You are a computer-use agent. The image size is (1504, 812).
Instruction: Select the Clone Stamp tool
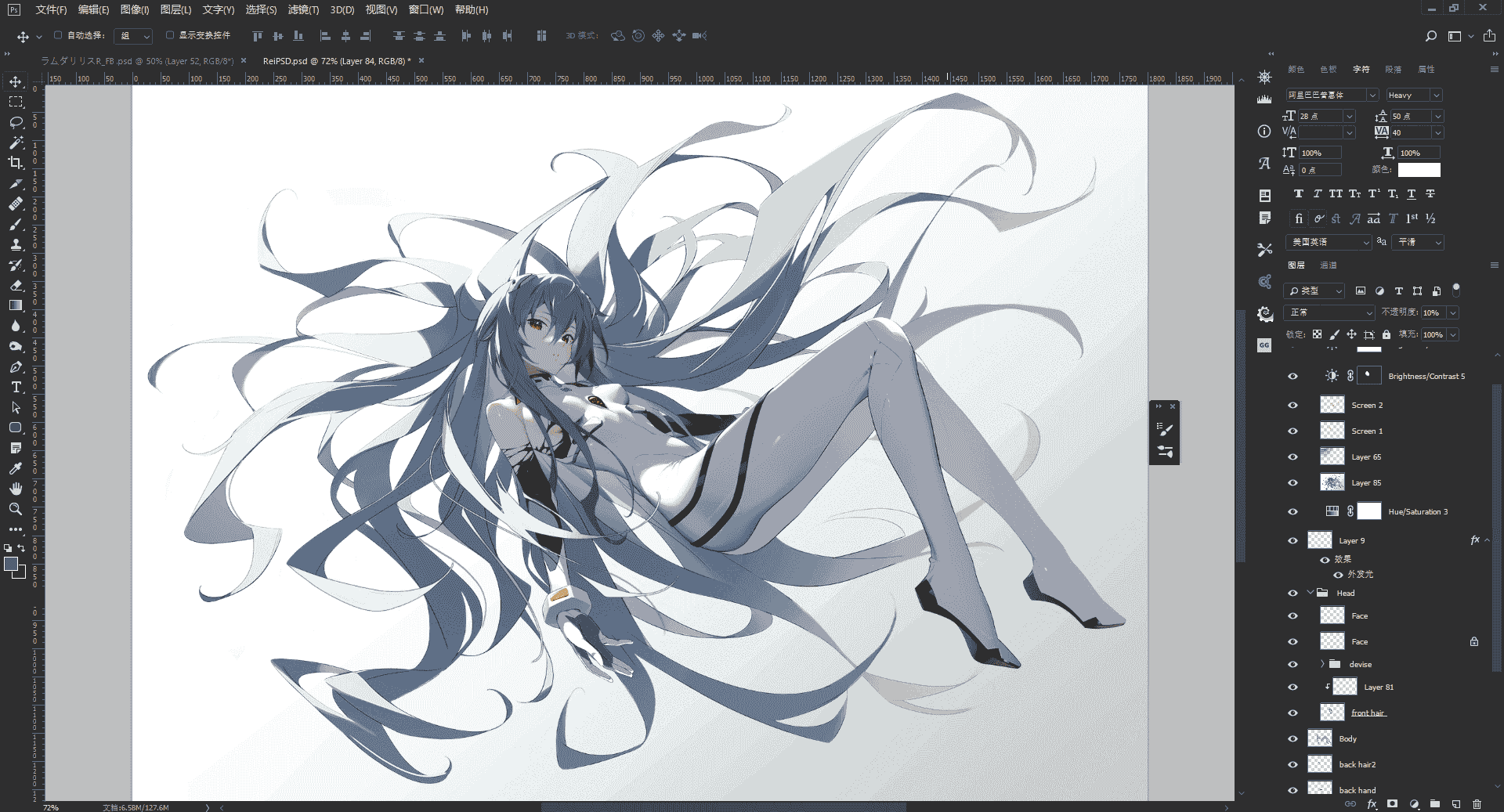click(x=16, y=244)
